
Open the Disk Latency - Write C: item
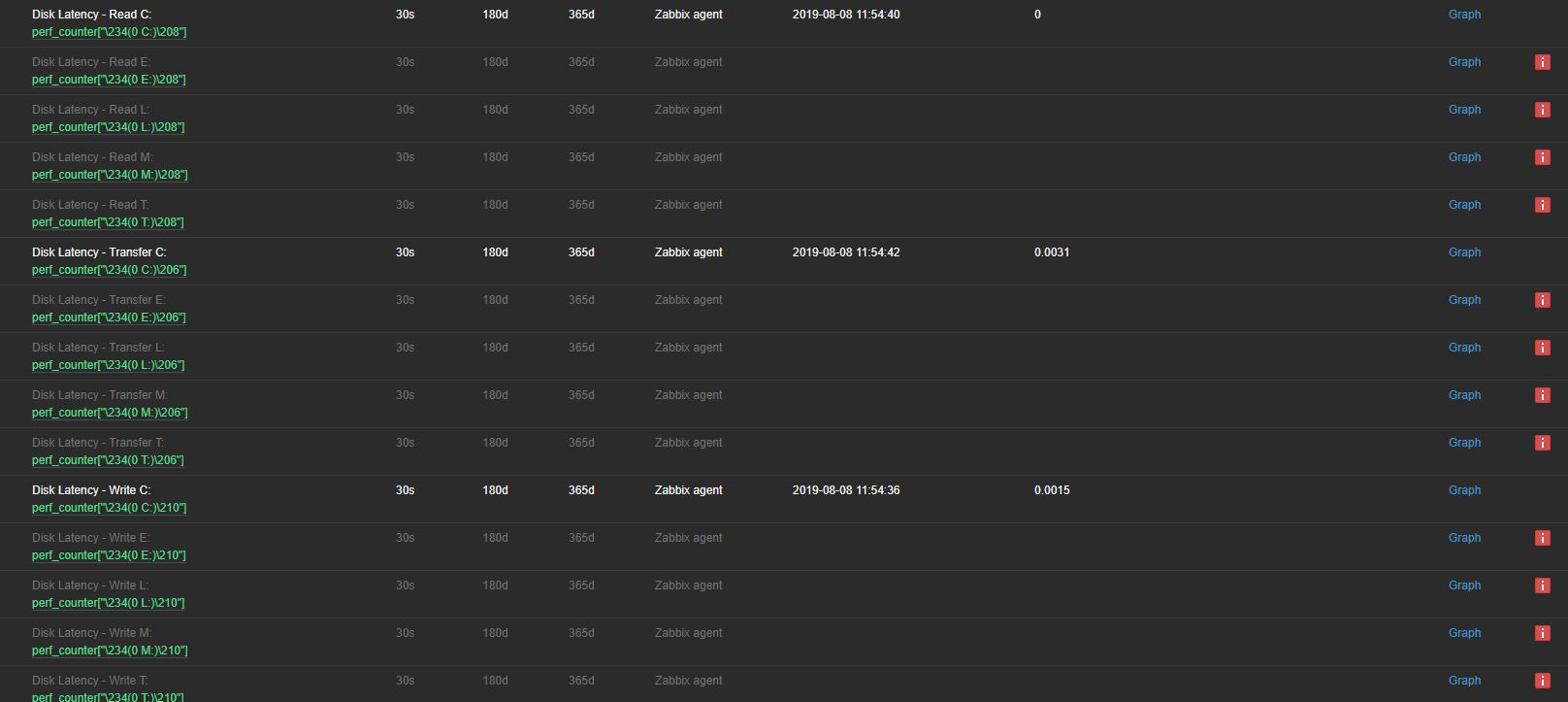point(91,490)
